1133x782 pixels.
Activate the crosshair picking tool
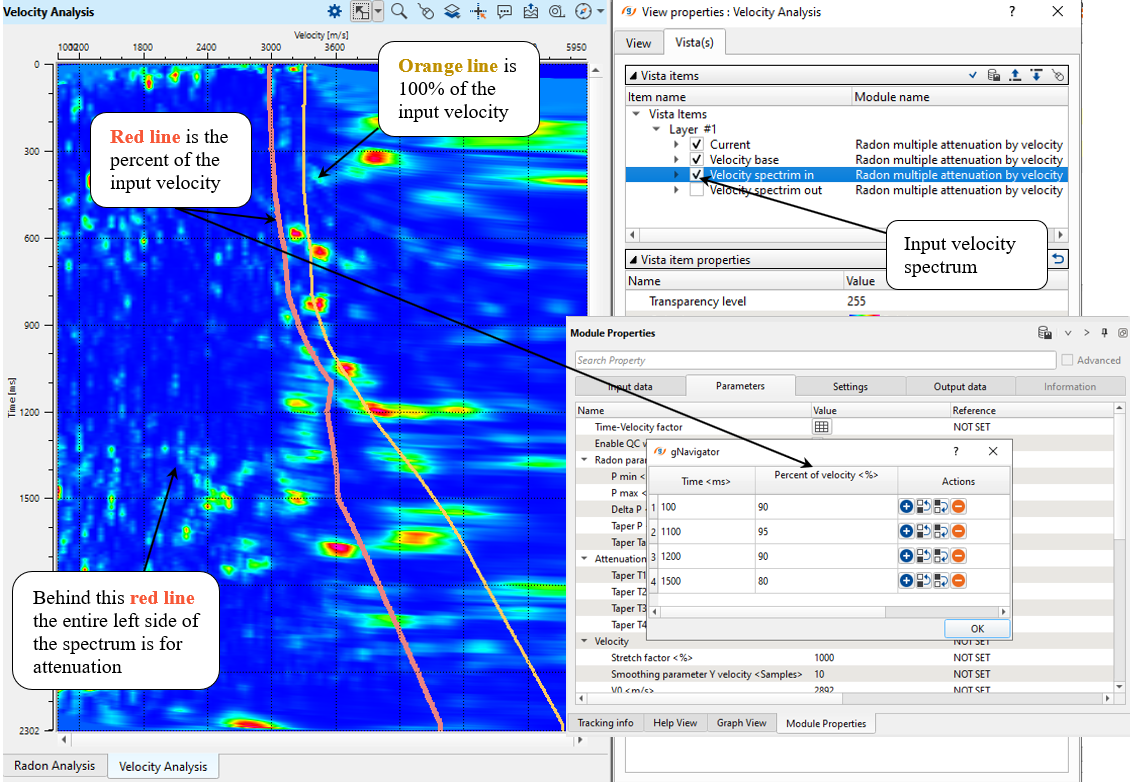pos(478,12)
